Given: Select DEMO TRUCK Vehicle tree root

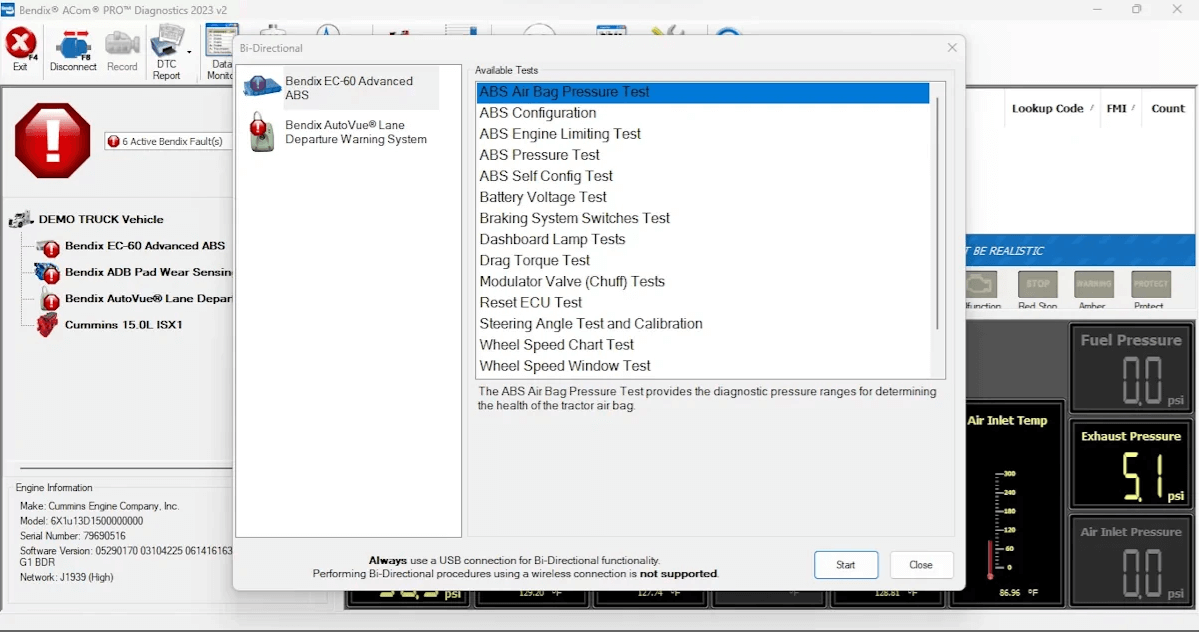Looking at the screenshot, I should tap(100, 219).
